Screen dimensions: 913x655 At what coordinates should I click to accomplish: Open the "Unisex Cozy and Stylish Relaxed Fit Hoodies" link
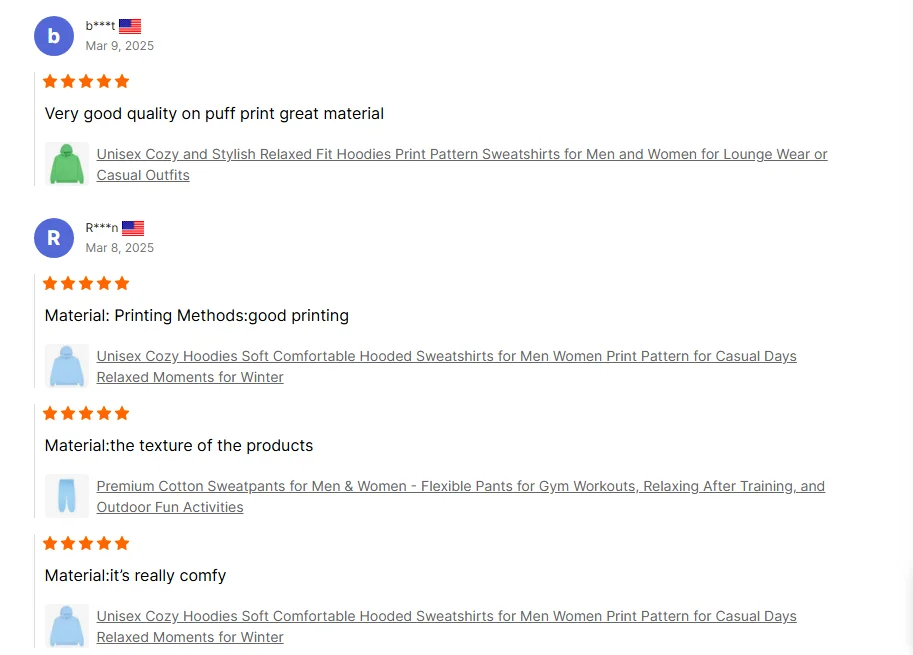[461, 155]
